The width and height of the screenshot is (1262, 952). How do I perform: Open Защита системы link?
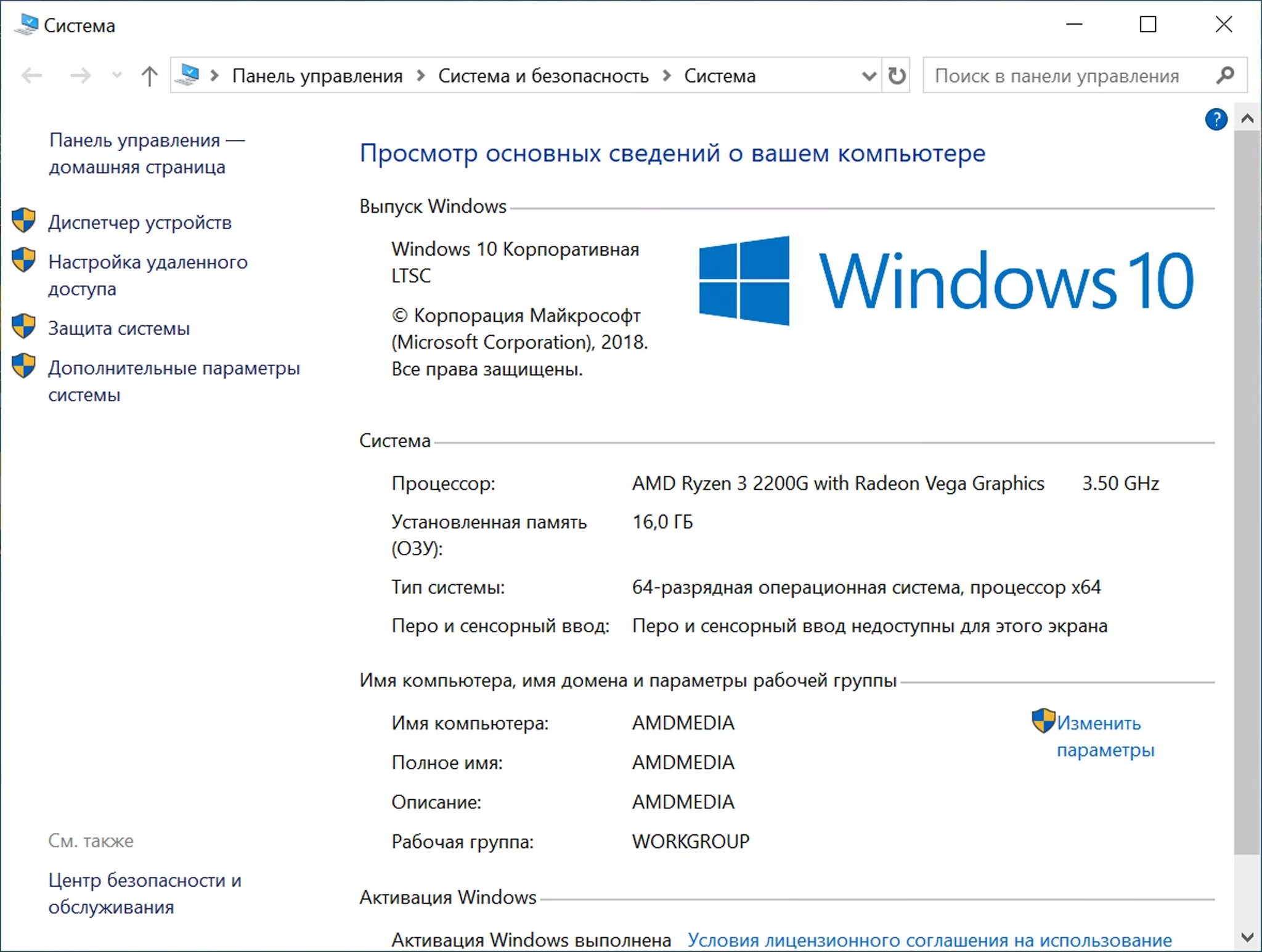119,328
